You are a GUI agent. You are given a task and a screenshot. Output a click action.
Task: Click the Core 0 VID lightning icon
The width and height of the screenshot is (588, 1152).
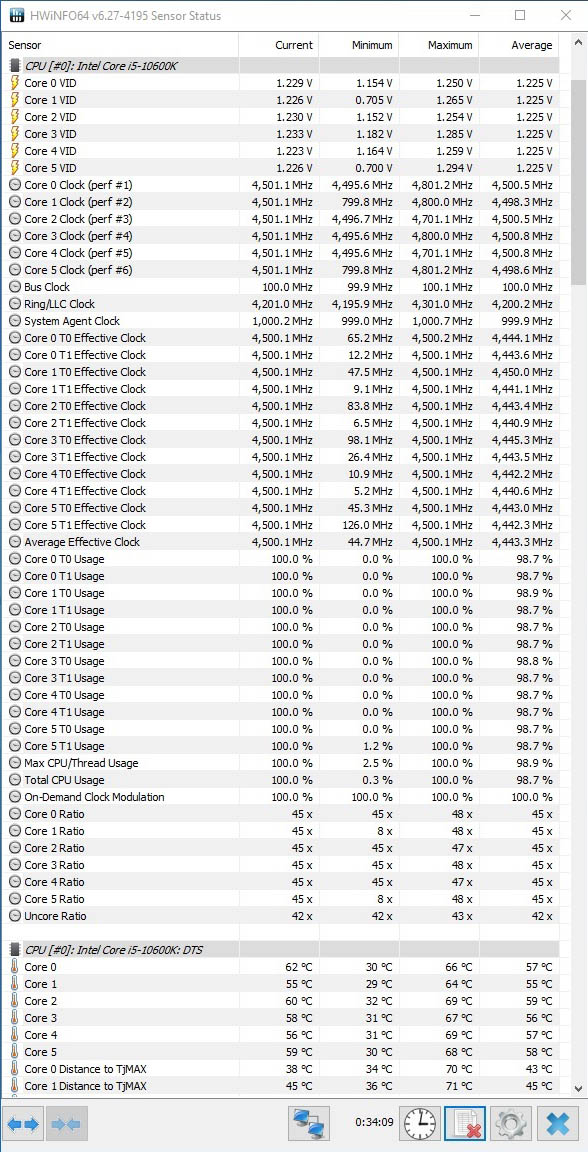(15, 83)
